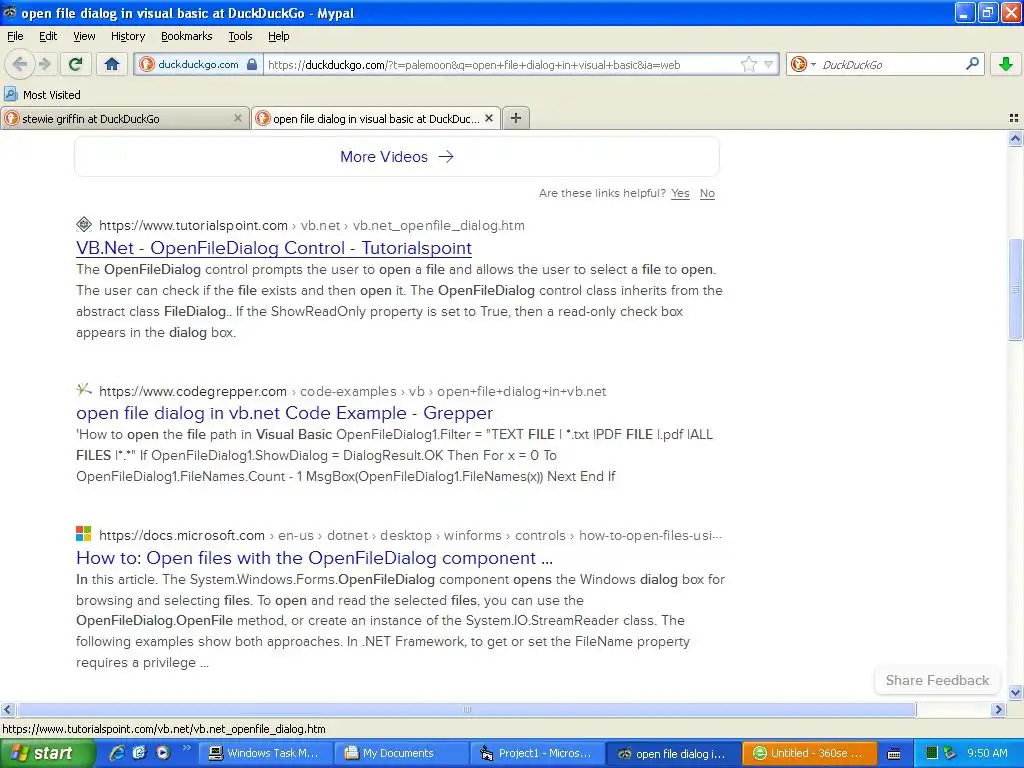
Task: Click the vertical scrollbar down arrow
Action: click(x=1016, y=692)
